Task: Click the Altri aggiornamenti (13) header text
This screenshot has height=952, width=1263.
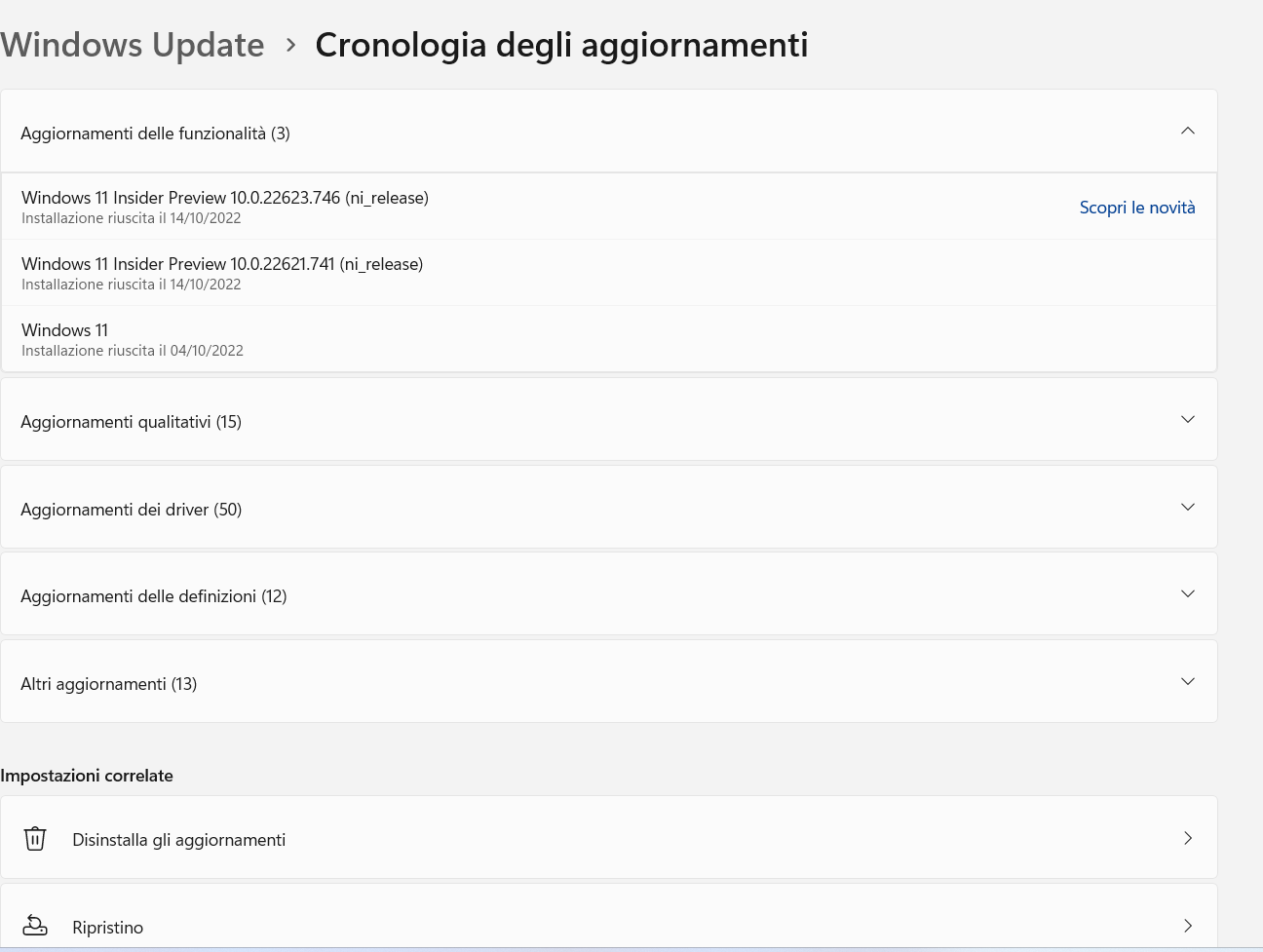Action: pos(109,684)
